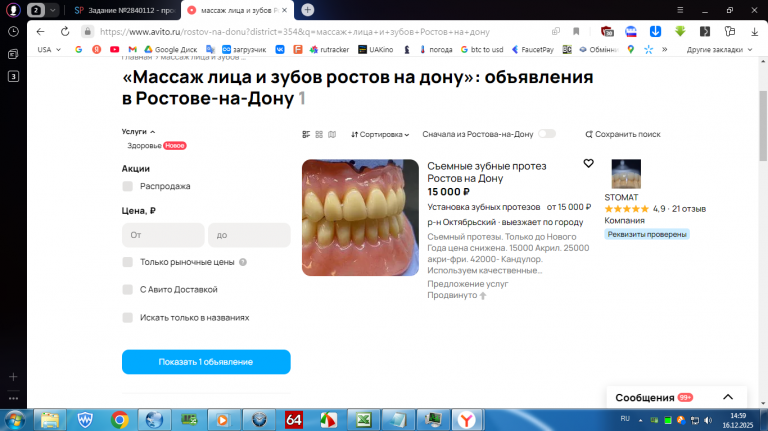Open the Google bookmark
The height and width of the screenshot is (431, 768).
(x=78, y=49)
